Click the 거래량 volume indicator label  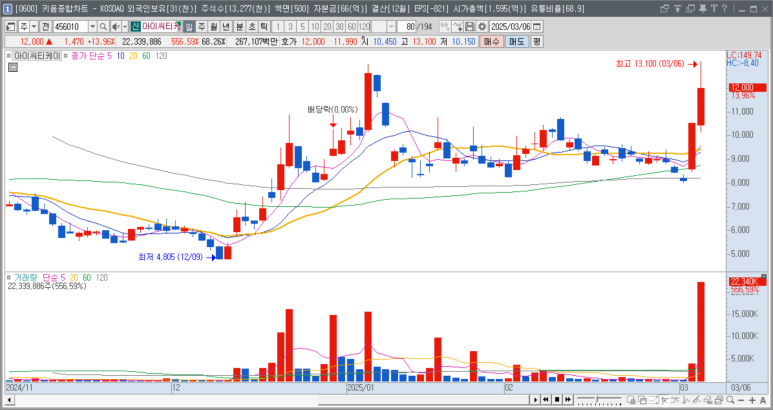tap(26, 278)
